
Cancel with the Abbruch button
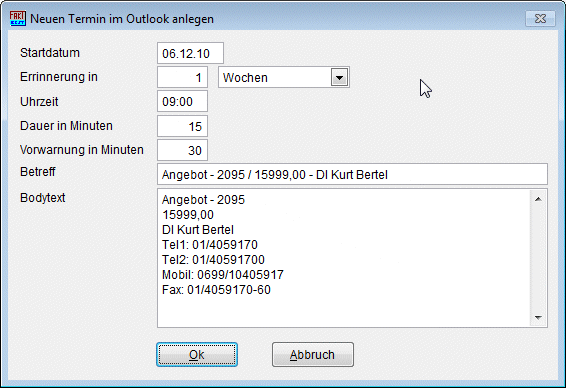(x=313, y=355)
